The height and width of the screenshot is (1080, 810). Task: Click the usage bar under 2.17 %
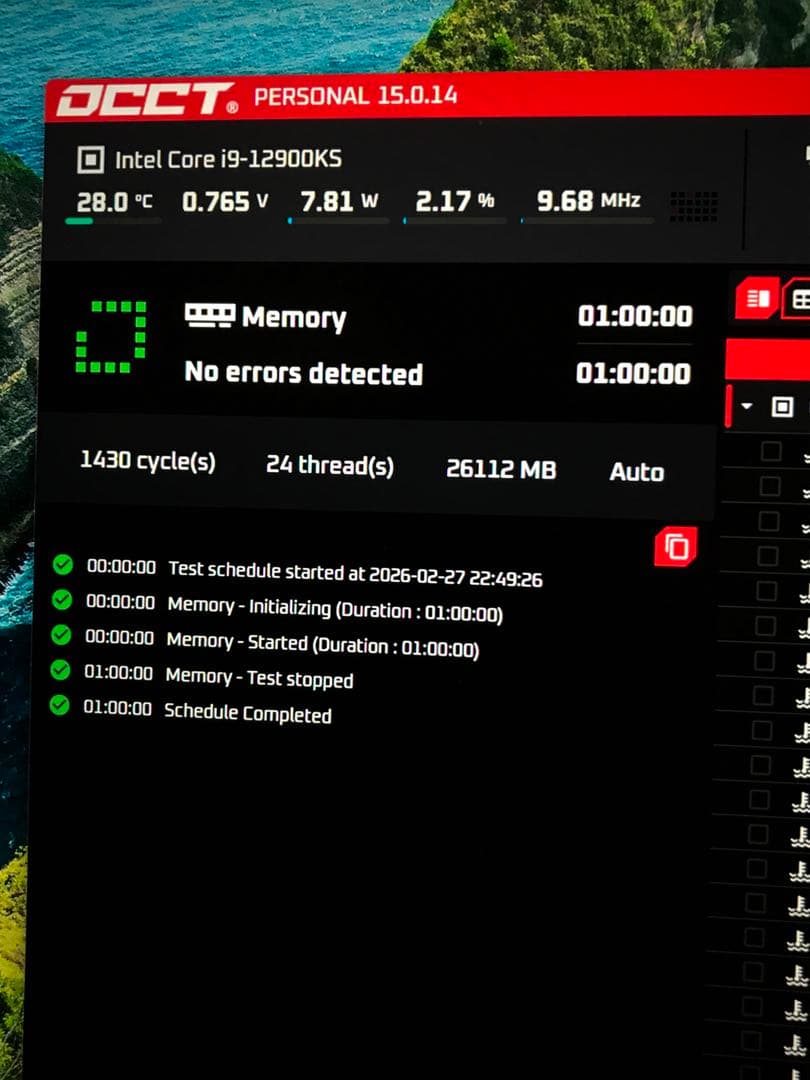(x=455, y=221)
